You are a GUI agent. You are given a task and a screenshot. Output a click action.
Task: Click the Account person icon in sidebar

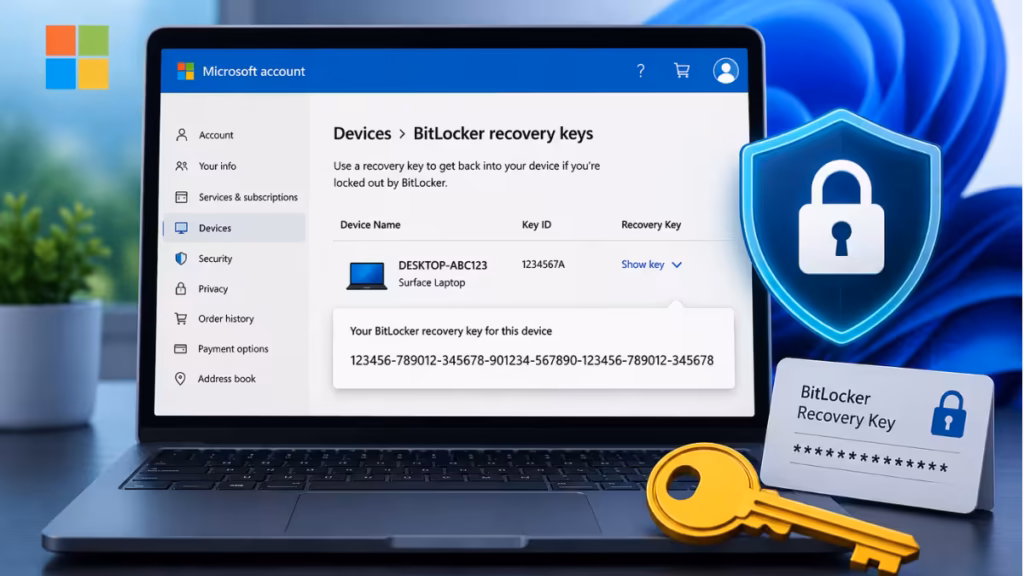click(x=182, y=135)
